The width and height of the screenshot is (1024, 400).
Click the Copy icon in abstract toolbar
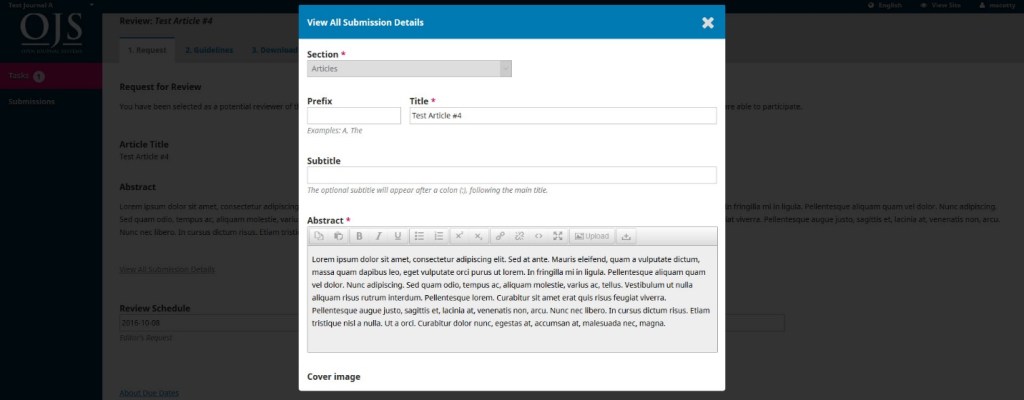tap(320, 236)
